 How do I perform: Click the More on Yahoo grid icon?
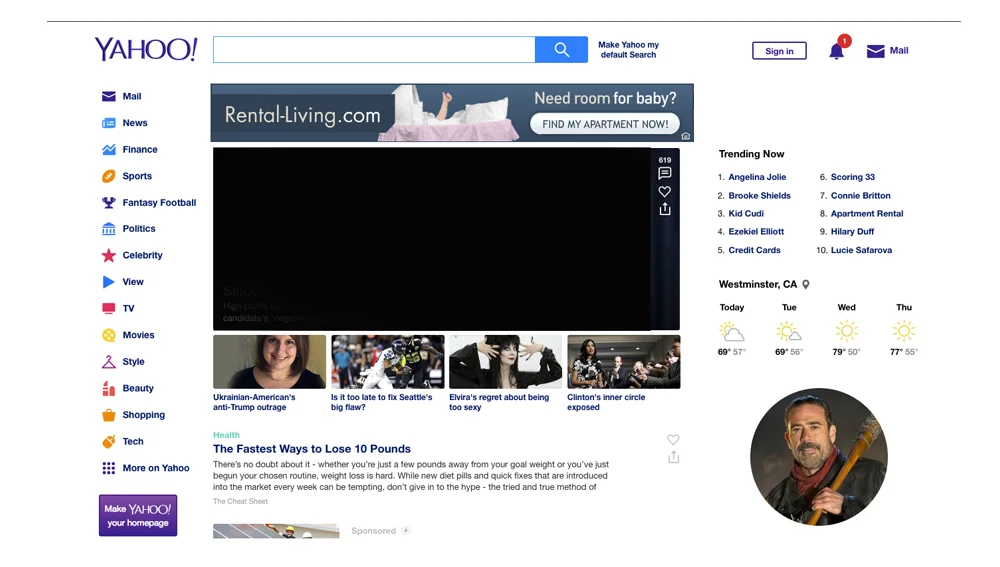click(x=109, y=468)
